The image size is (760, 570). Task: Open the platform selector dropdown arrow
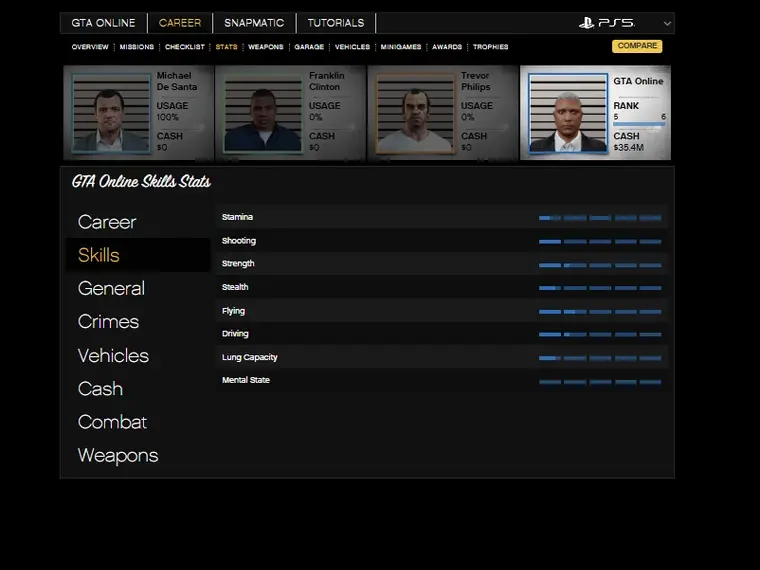[667, 23]
